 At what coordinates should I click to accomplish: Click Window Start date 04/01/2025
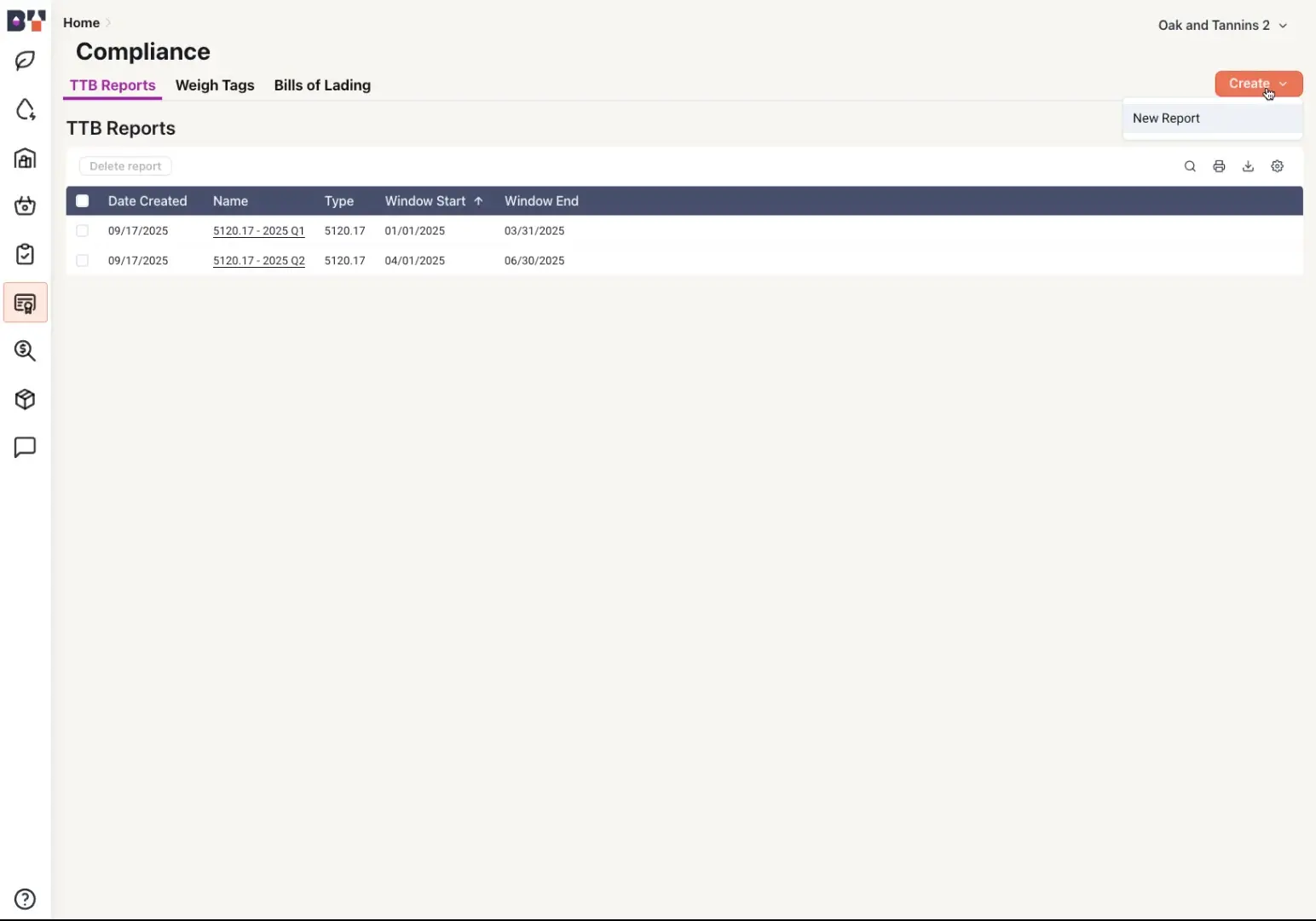point(414,261)
